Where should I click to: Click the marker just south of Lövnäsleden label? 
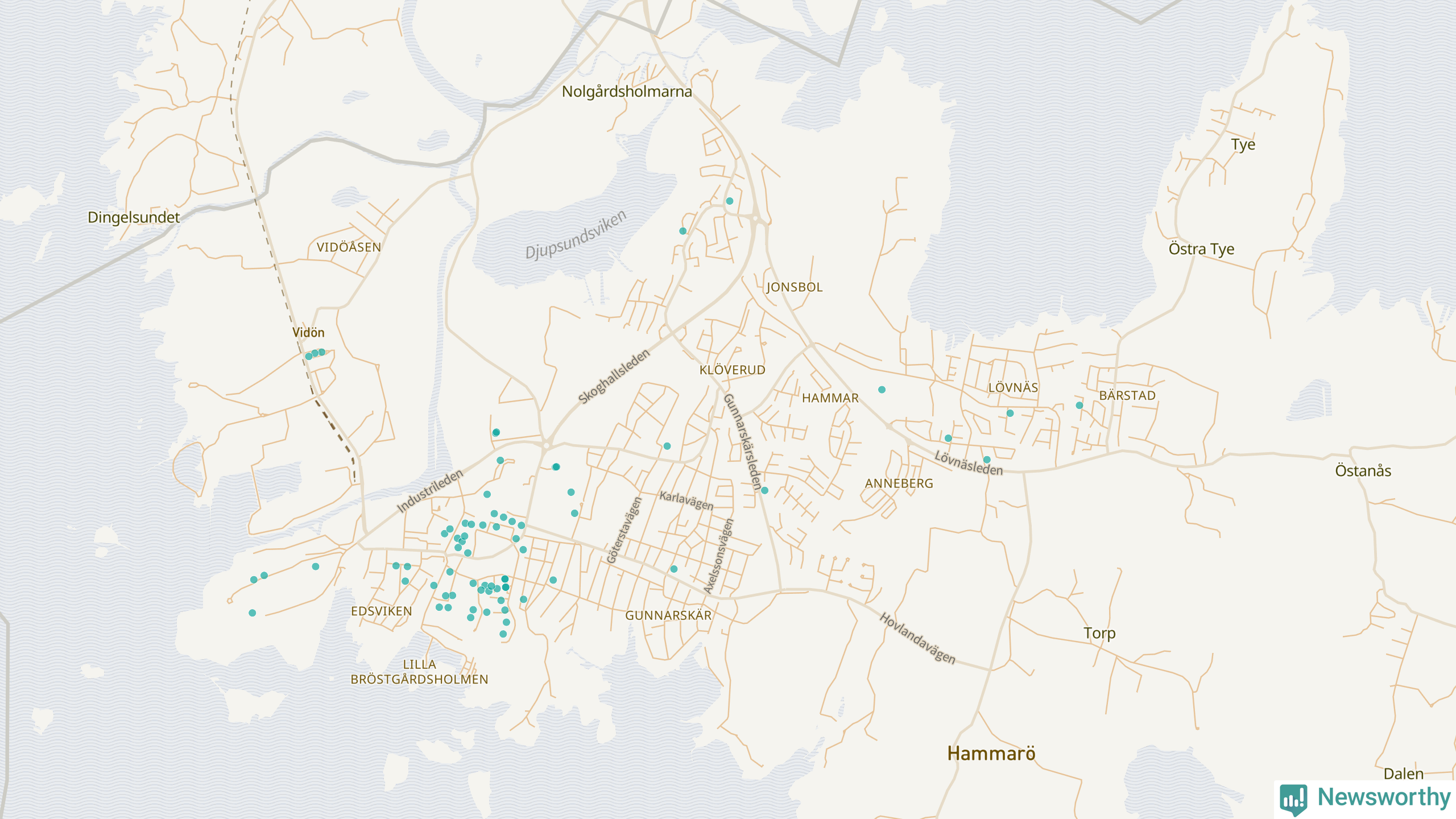(987, 460)
